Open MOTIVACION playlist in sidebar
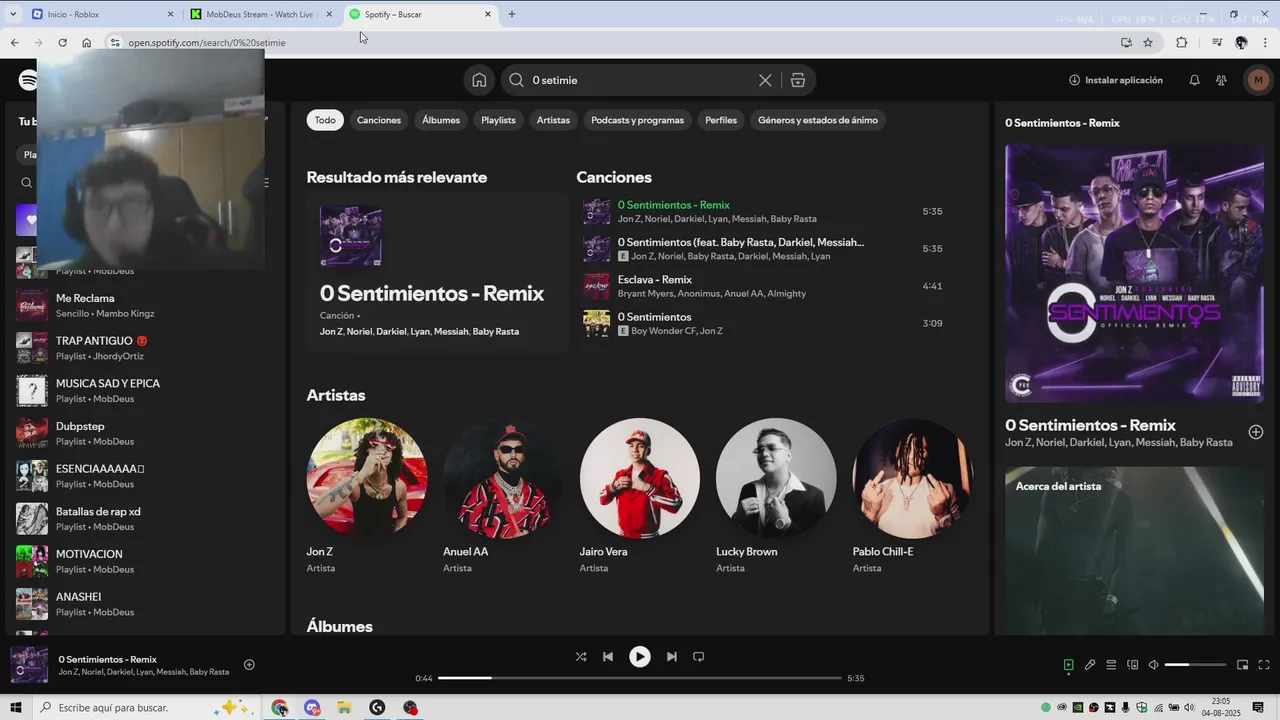Viewport: 1280px width, 720px height. tap(144, 561)
